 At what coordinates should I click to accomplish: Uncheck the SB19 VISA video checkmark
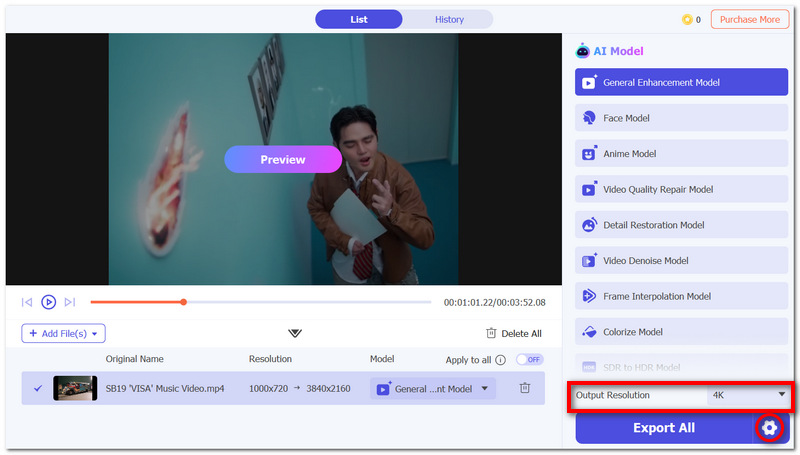pos(38,388)
